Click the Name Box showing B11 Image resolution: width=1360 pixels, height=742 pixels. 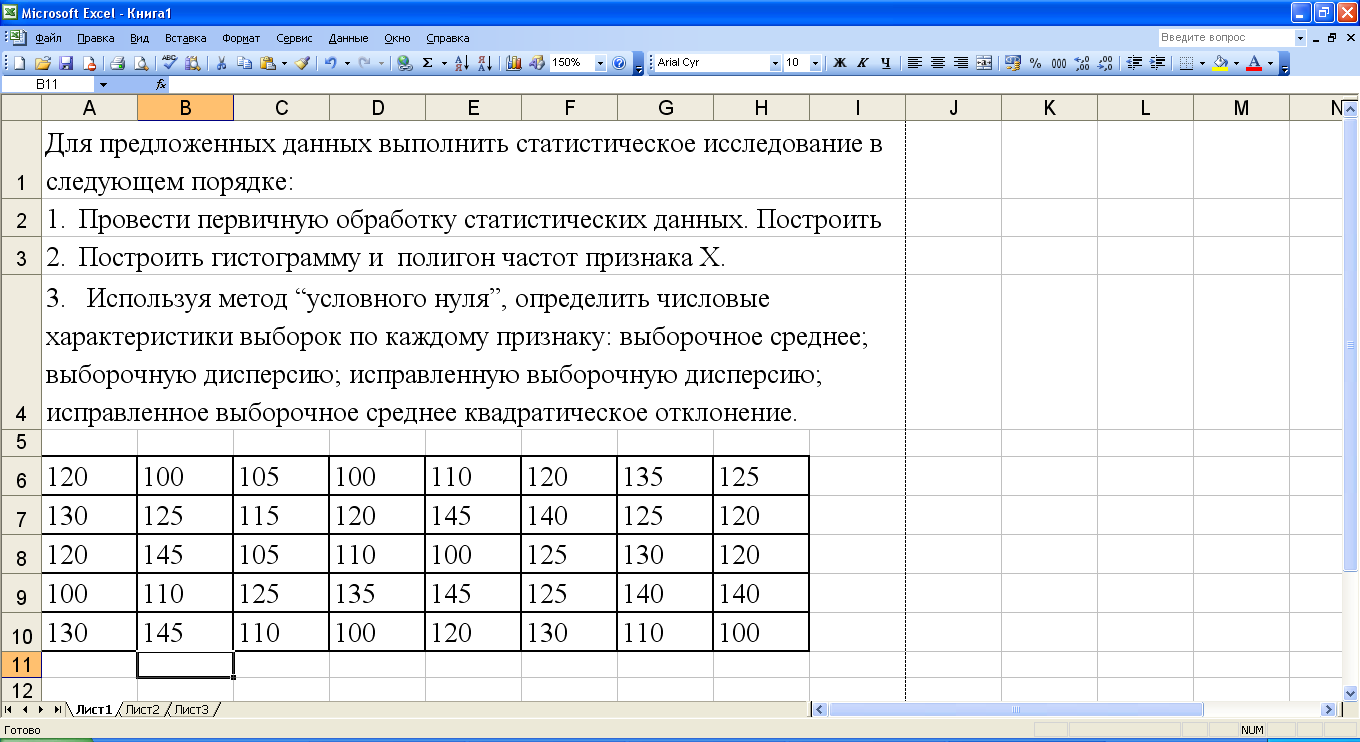[x=48, y=85]
